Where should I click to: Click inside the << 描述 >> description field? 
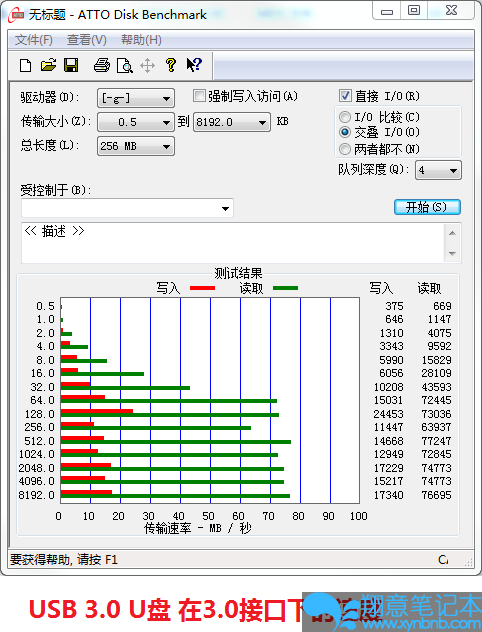233,243
